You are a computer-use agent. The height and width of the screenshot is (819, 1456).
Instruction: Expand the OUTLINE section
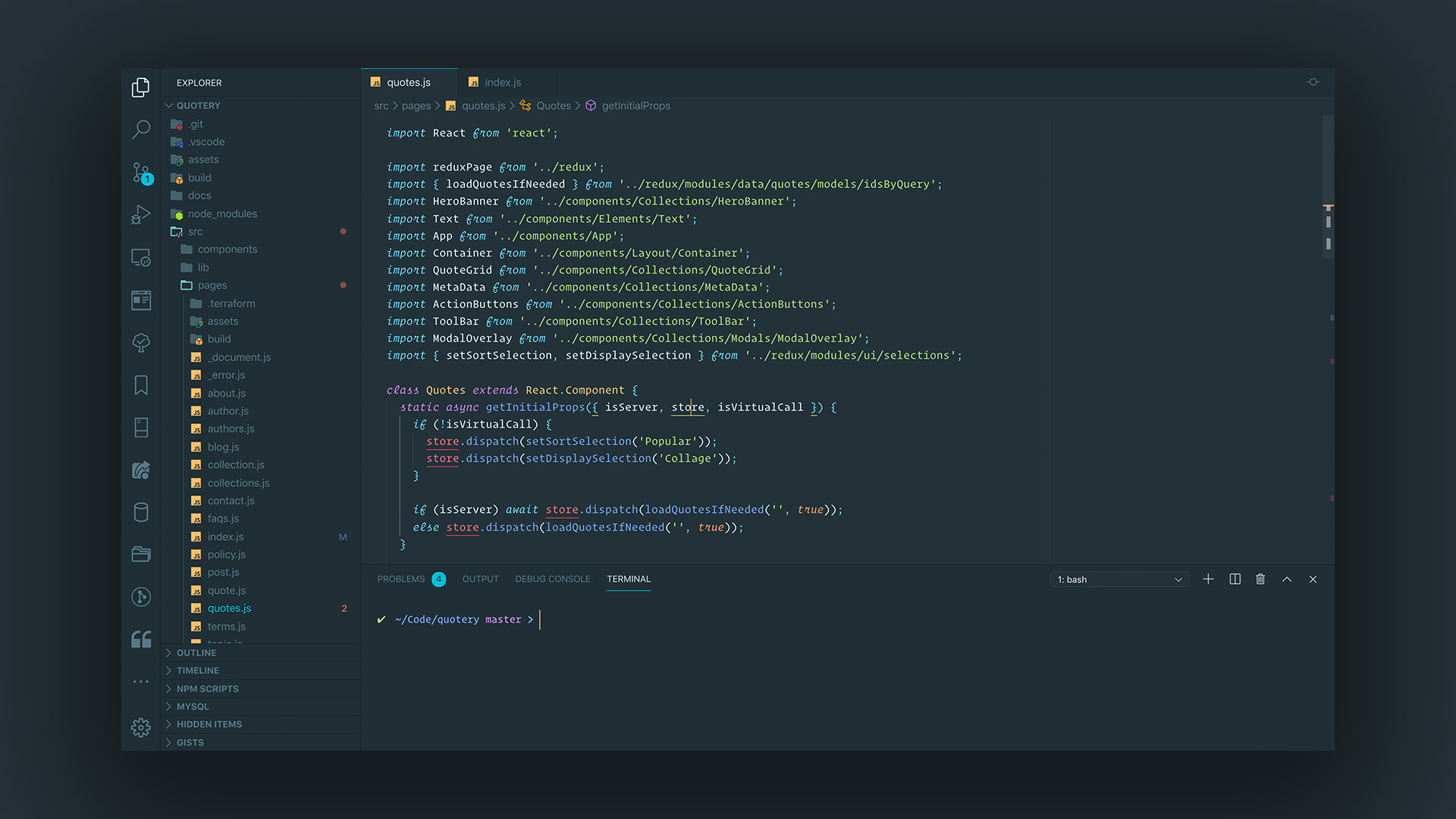tap(196, 653)
